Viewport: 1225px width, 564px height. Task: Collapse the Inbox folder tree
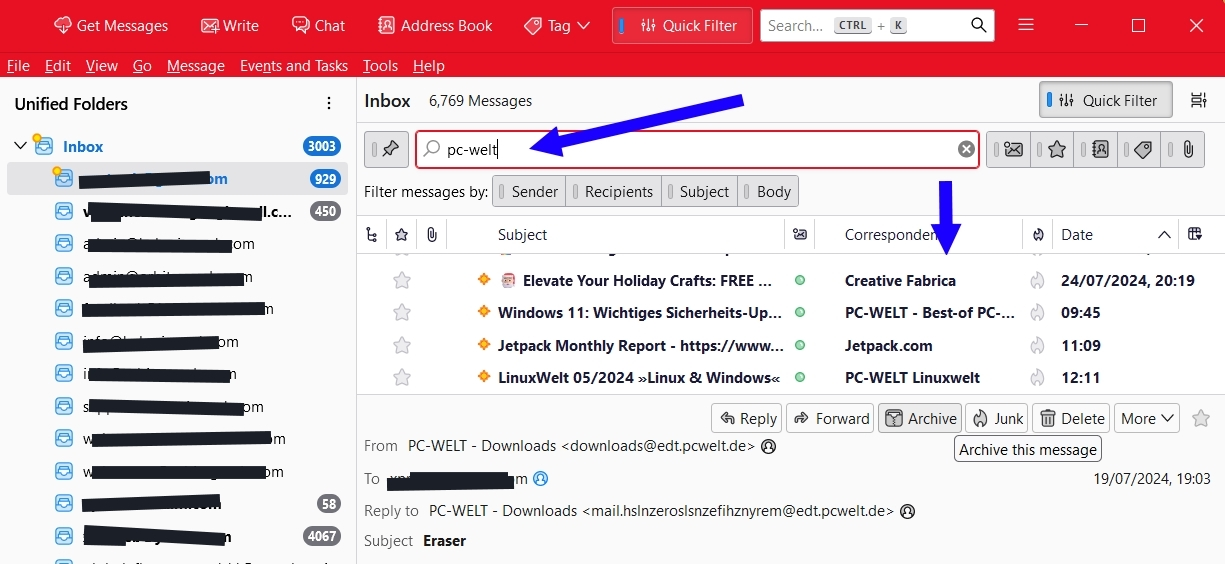tap(20, 146)
